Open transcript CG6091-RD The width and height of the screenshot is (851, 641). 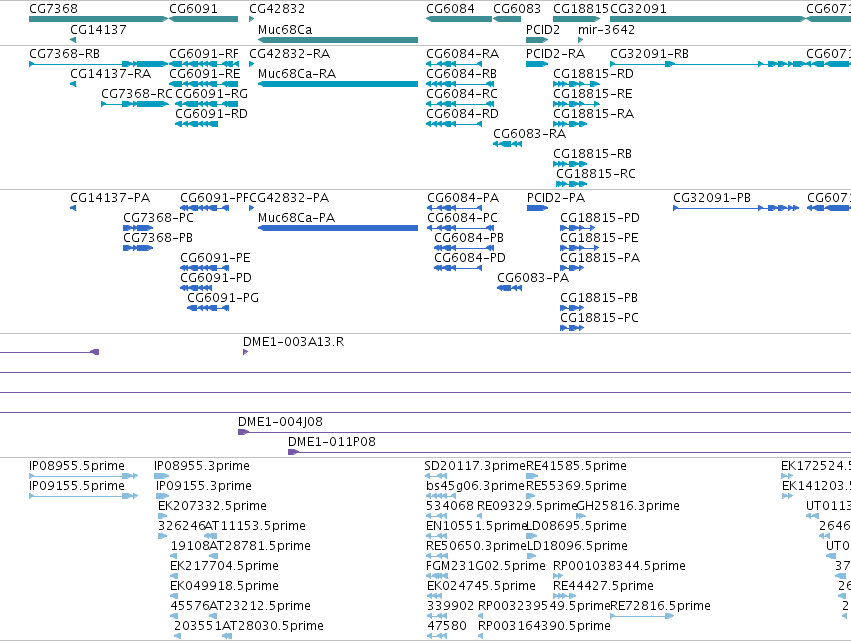(x=211, y=114)
